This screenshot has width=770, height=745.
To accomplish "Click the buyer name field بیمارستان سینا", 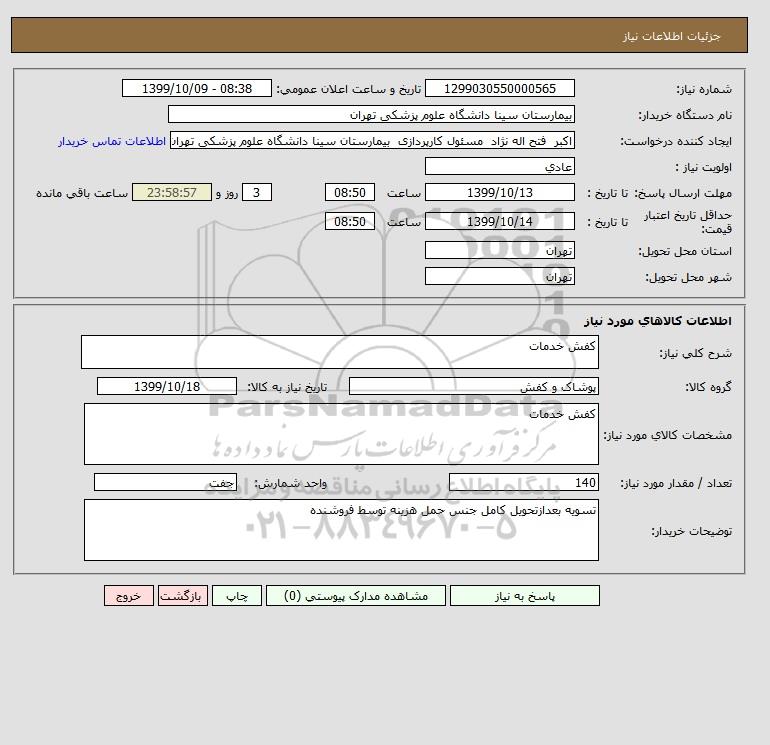I will tap(371, 114).
